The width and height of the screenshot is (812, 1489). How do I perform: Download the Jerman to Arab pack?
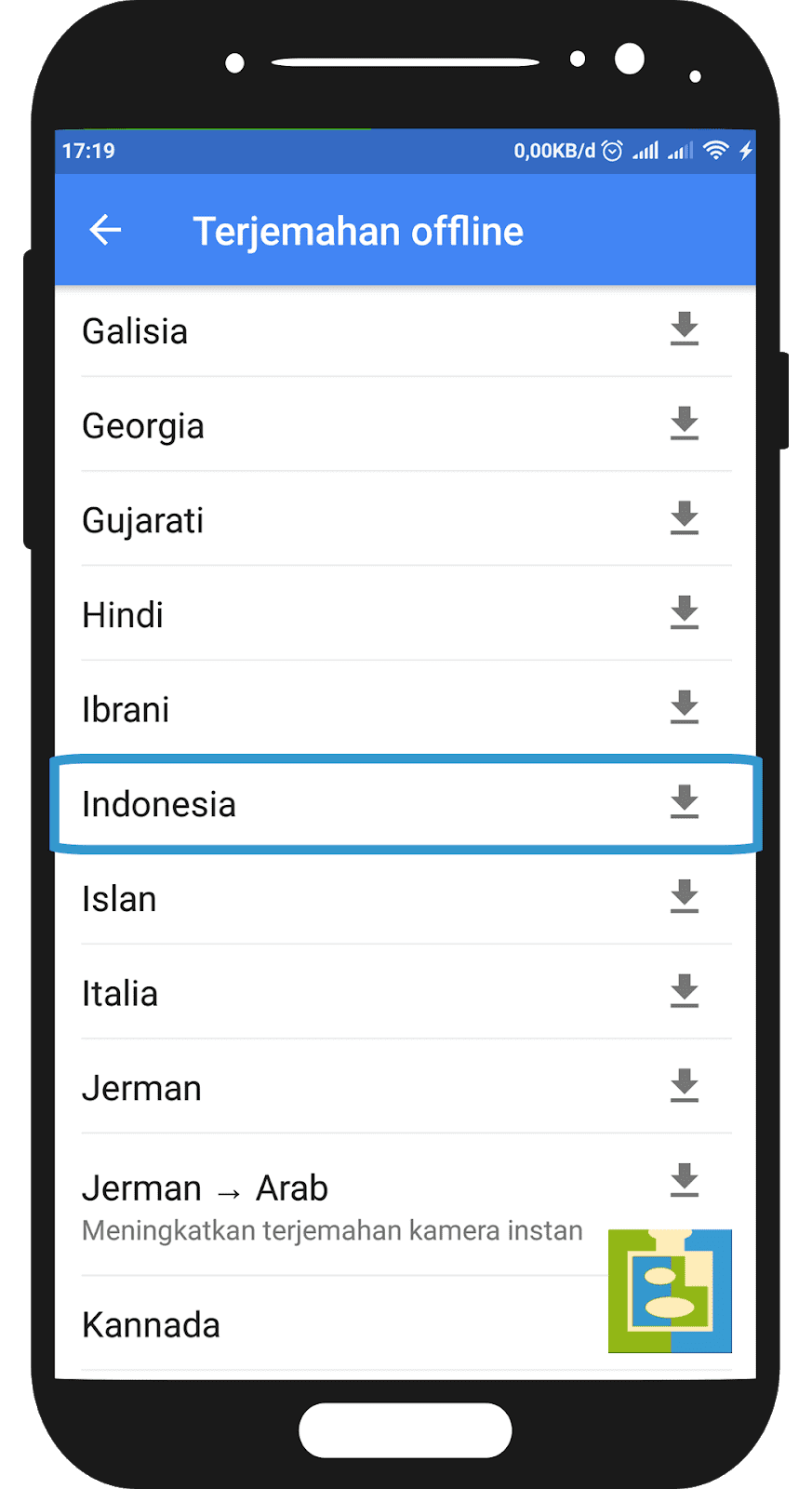(685, 1181)
